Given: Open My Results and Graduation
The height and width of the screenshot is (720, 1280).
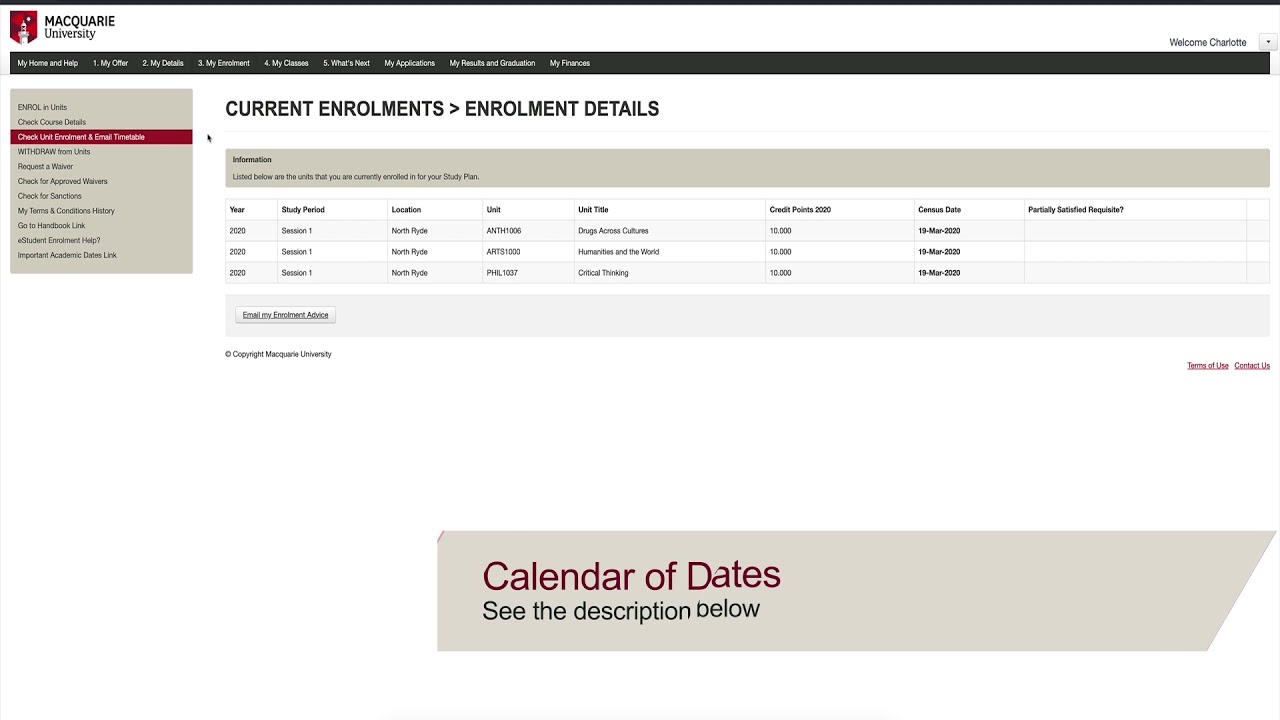Looking at the screenshot, I should 492,63.
